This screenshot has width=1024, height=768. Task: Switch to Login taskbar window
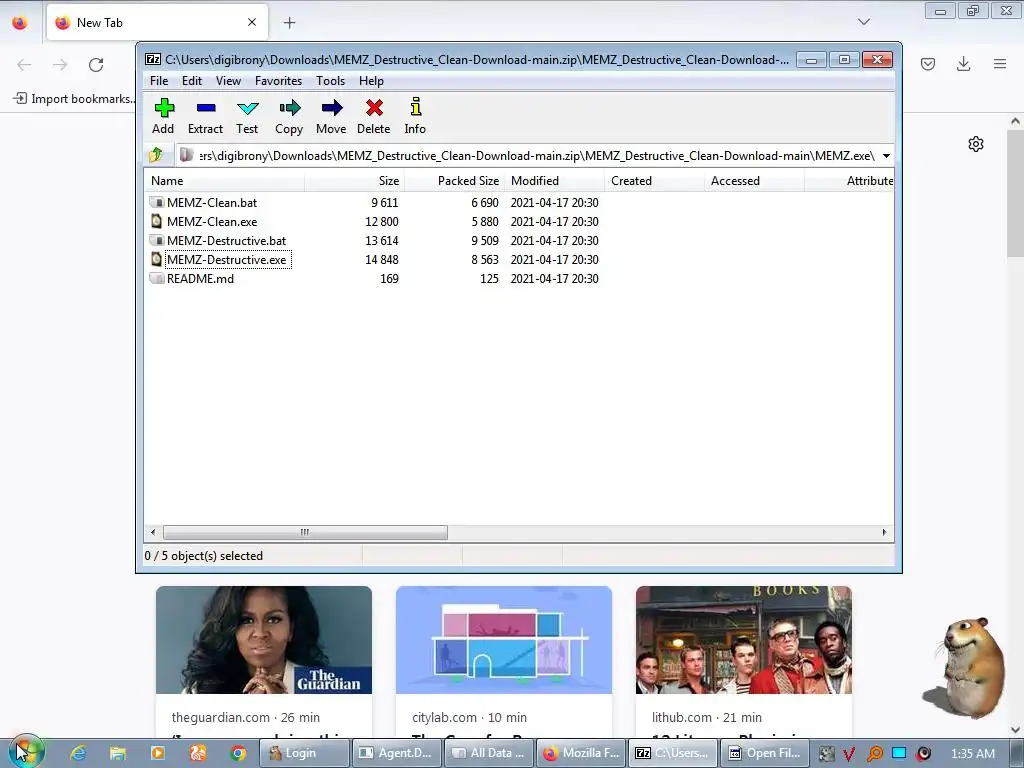(x=304, y=753)
